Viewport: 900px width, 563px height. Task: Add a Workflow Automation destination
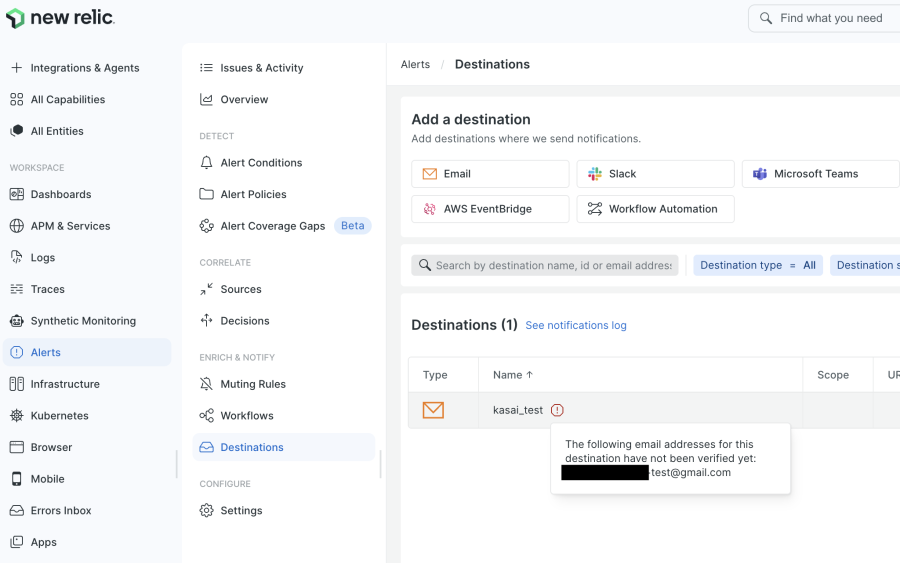[x=655, y=209]
